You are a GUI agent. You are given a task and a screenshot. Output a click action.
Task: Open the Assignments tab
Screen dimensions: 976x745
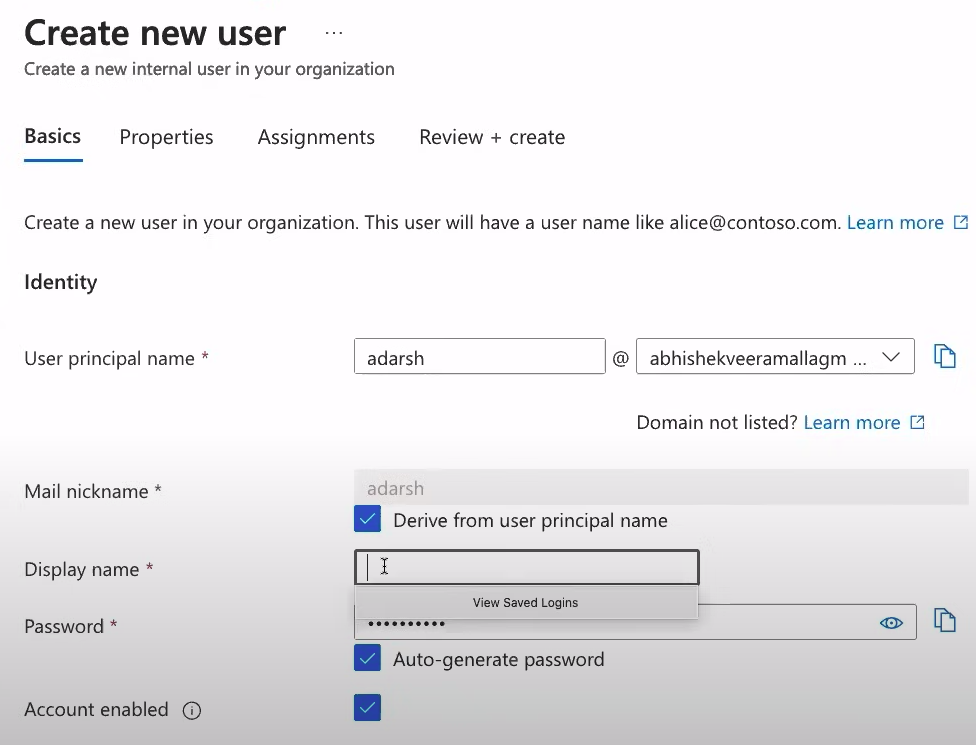pos(316,137)
